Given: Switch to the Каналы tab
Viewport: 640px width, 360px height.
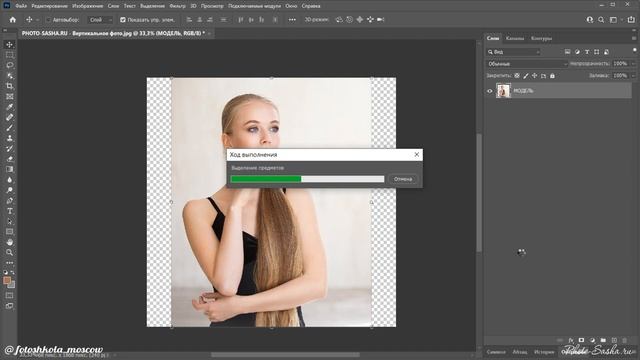Looking at the screenshot, I should coord(515,38).
